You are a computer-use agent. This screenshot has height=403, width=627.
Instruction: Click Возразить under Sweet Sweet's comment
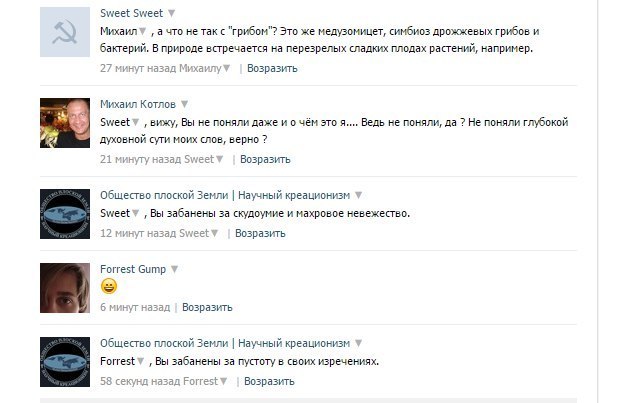click(x=272, y=69)
